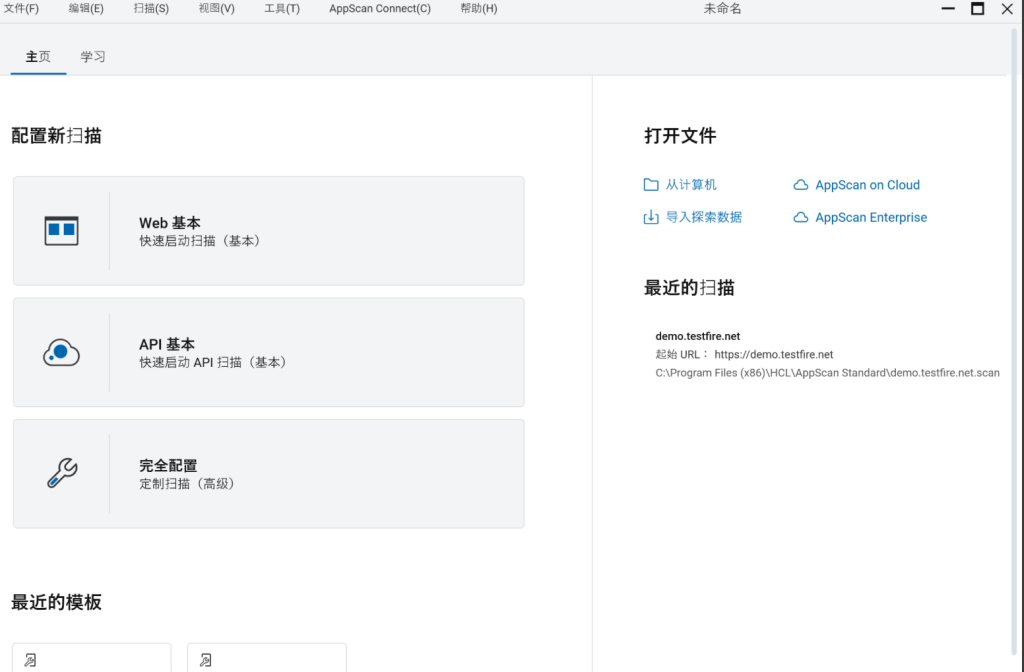The image size is (1024, 672).
Task: Click the 完全配置 card to configure advanced scan
Action: 267,473
